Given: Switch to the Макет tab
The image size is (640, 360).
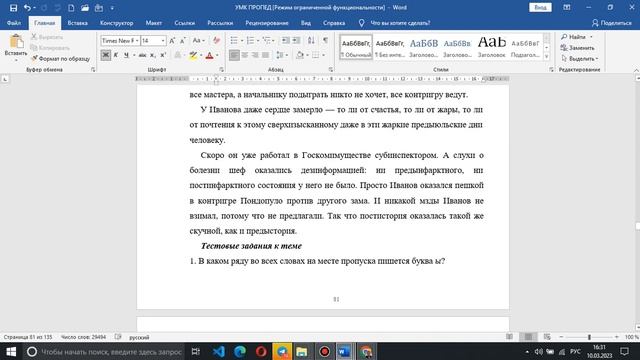Looking at the screenshot, I should 154,23.
